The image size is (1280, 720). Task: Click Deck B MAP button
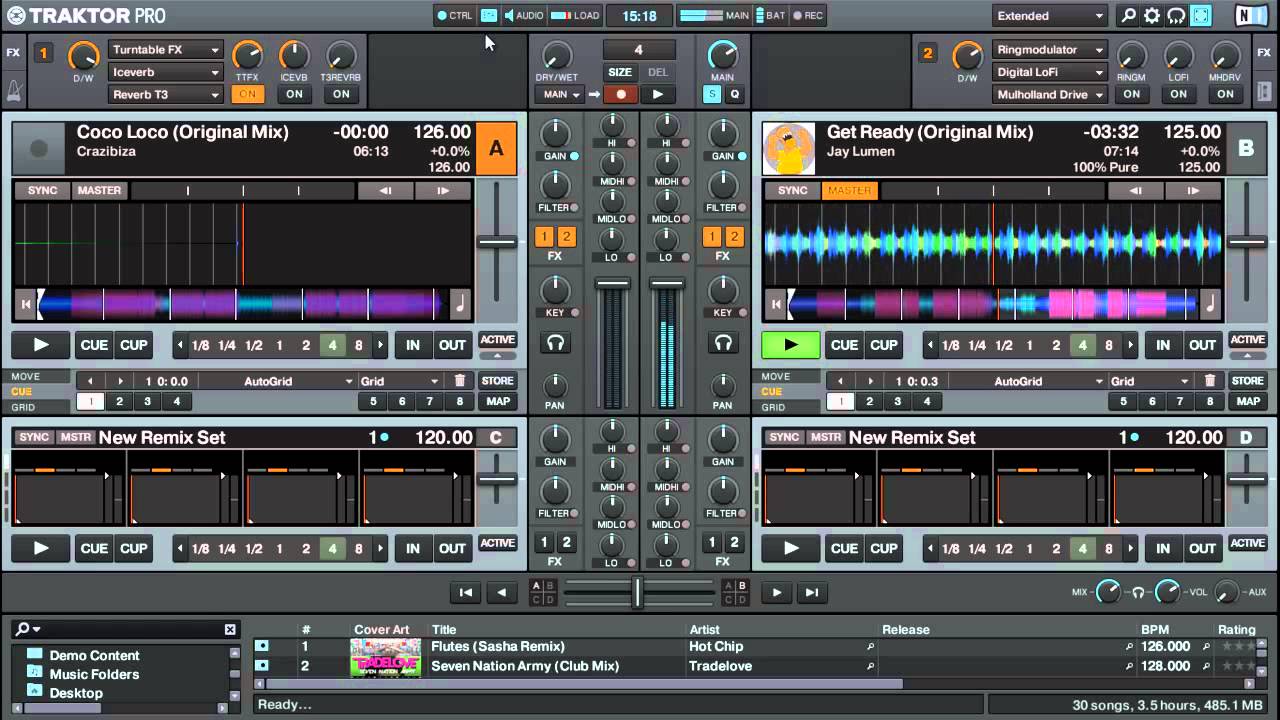[1247, 401]
